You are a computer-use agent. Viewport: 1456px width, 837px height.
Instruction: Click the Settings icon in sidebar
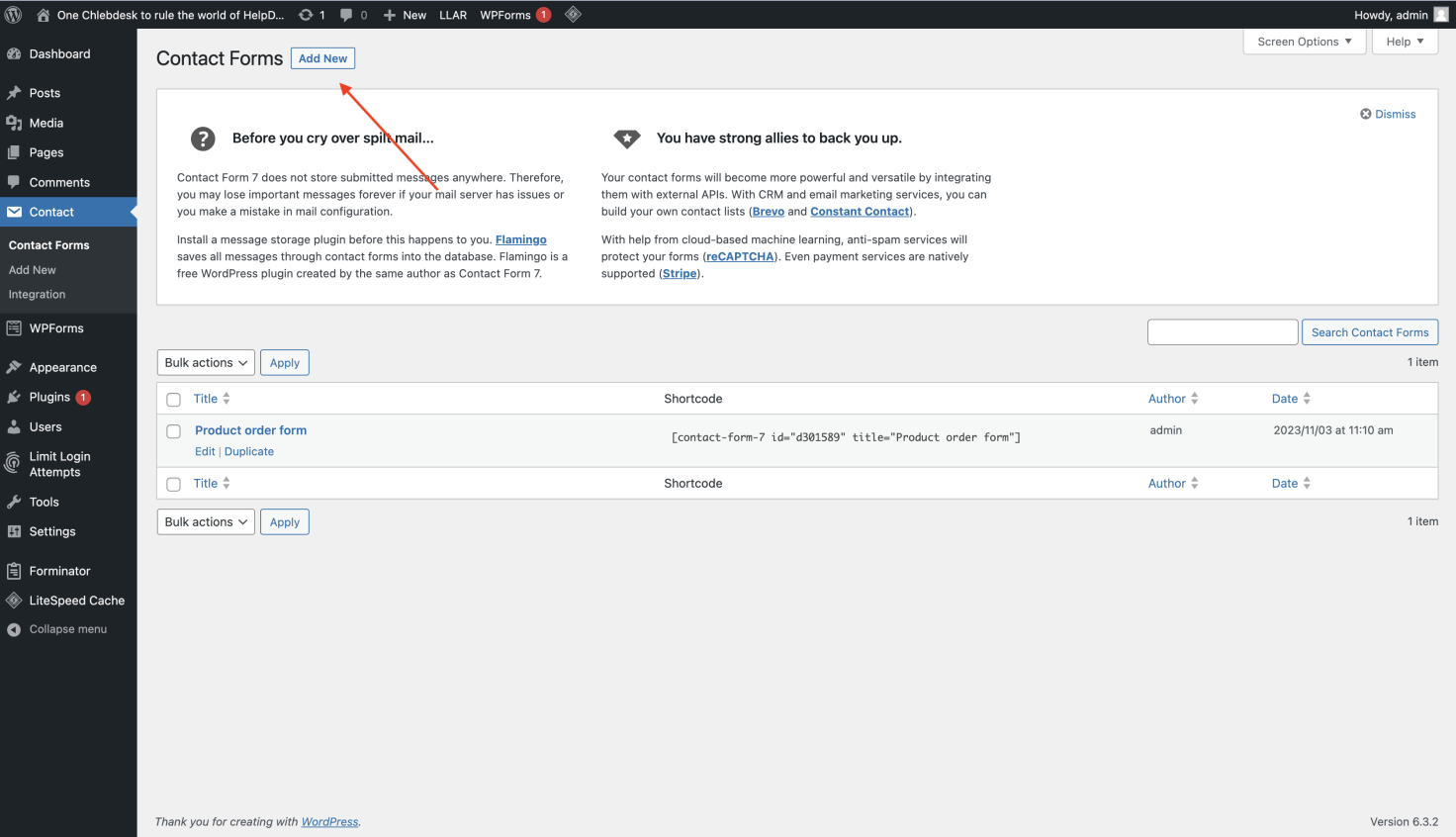[14, 531]
